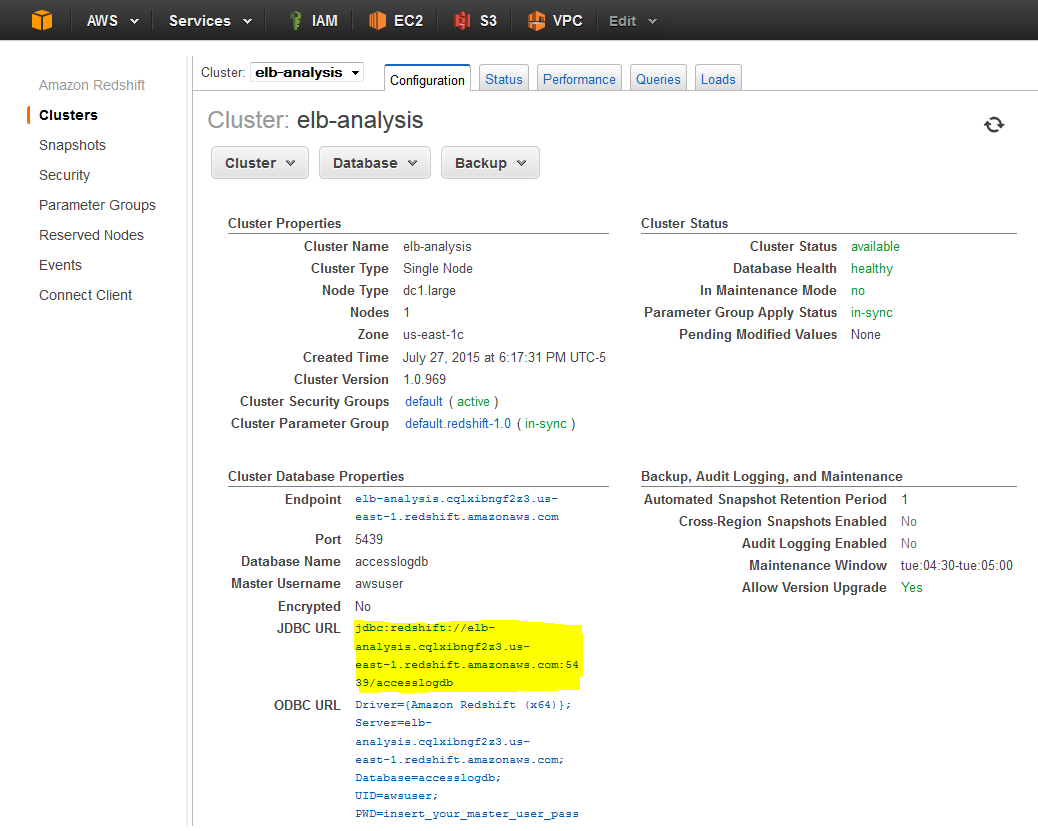
Task: Open the AWS dropdown menu
Action: point(113,21)
